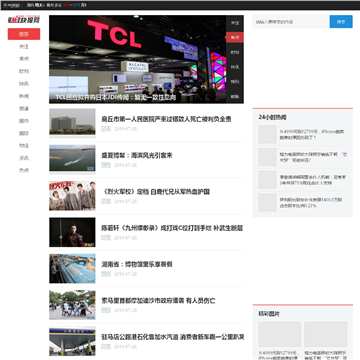Click the TCL hero banner image
This screenshot has width=360, height=360.
[x=137, y=59]
